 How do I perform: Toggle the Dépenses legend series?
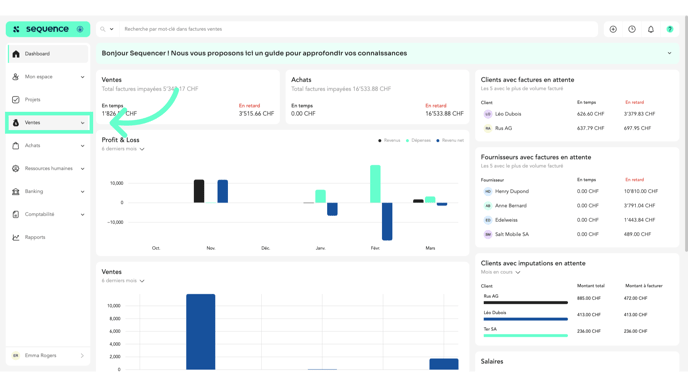tap(418, 140)
